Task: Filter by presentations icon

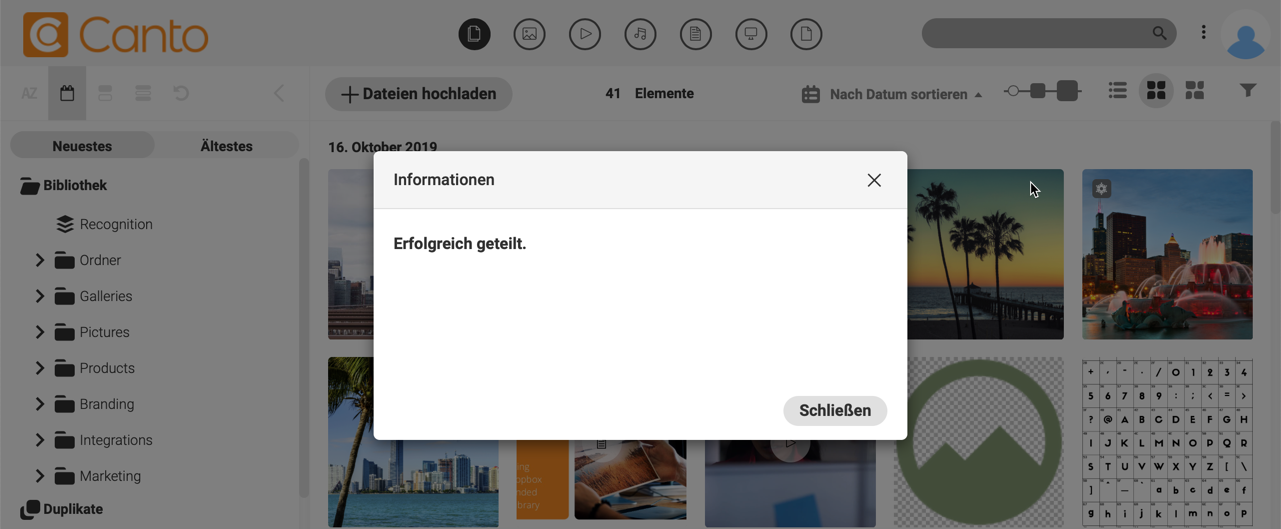Action: click(751, 34)
